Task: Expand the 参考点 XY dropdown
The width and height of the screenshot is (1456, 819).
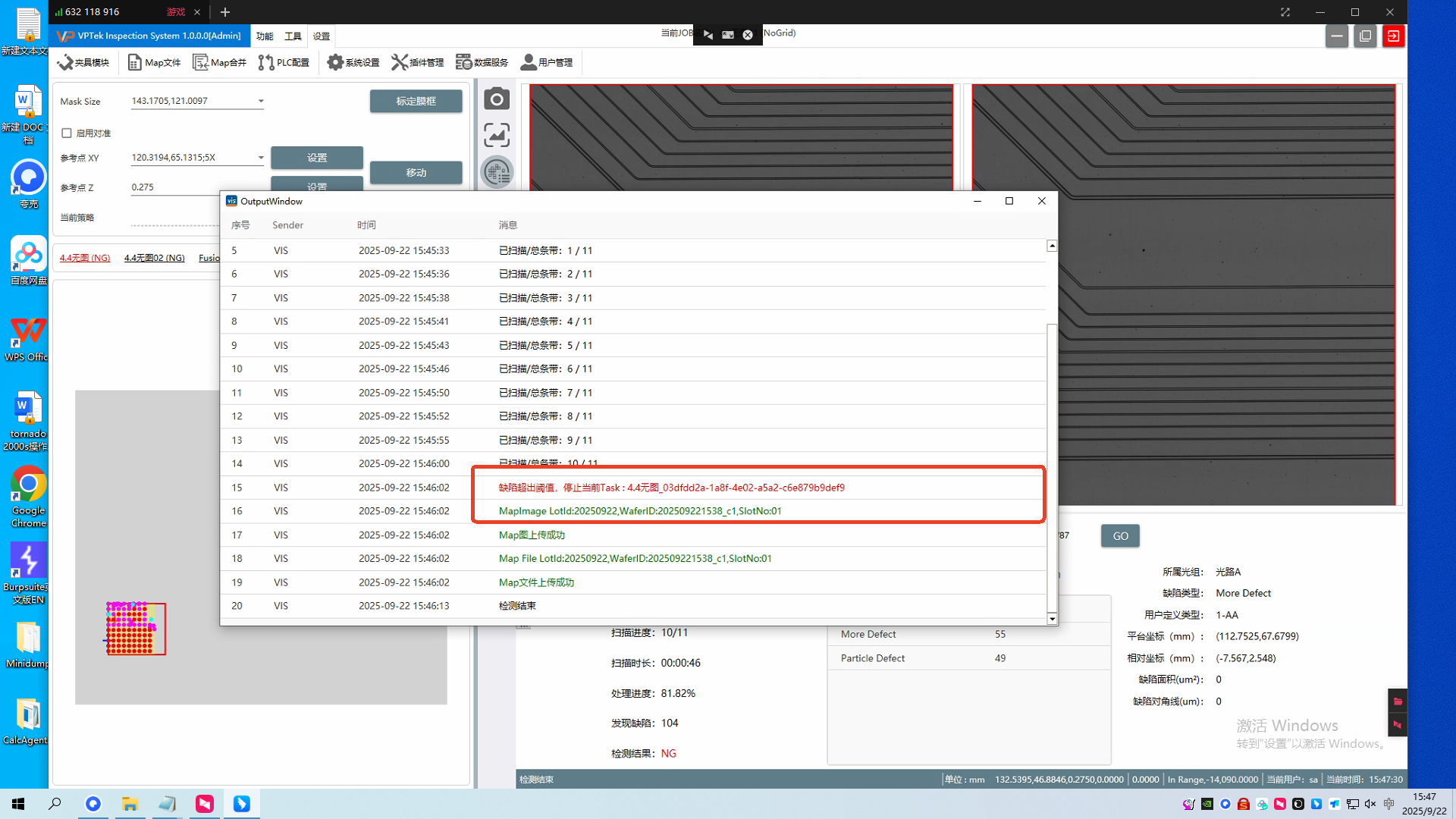Action: (x=261, y=158)
